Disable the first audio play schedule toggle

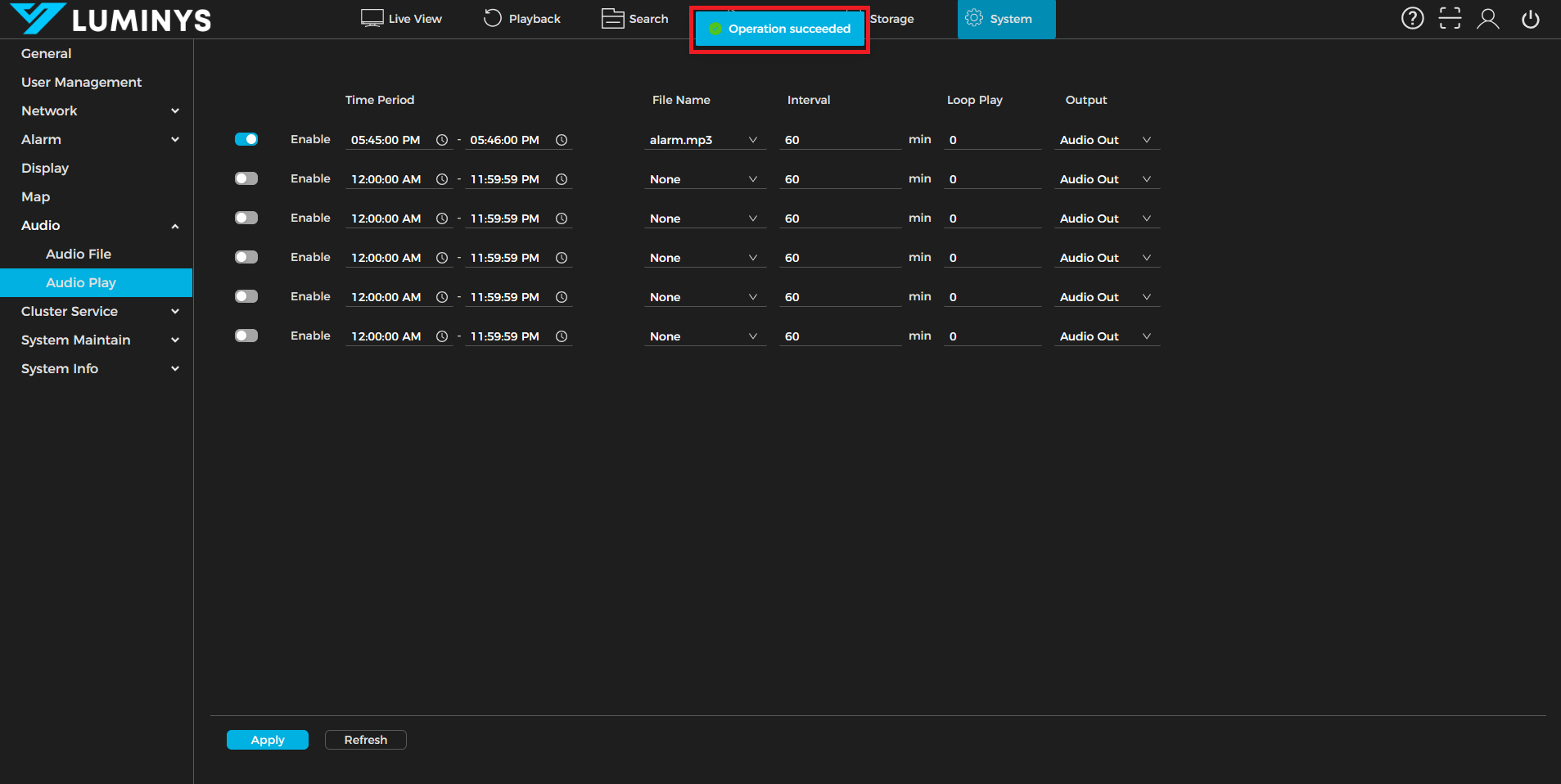pos(246,139)
